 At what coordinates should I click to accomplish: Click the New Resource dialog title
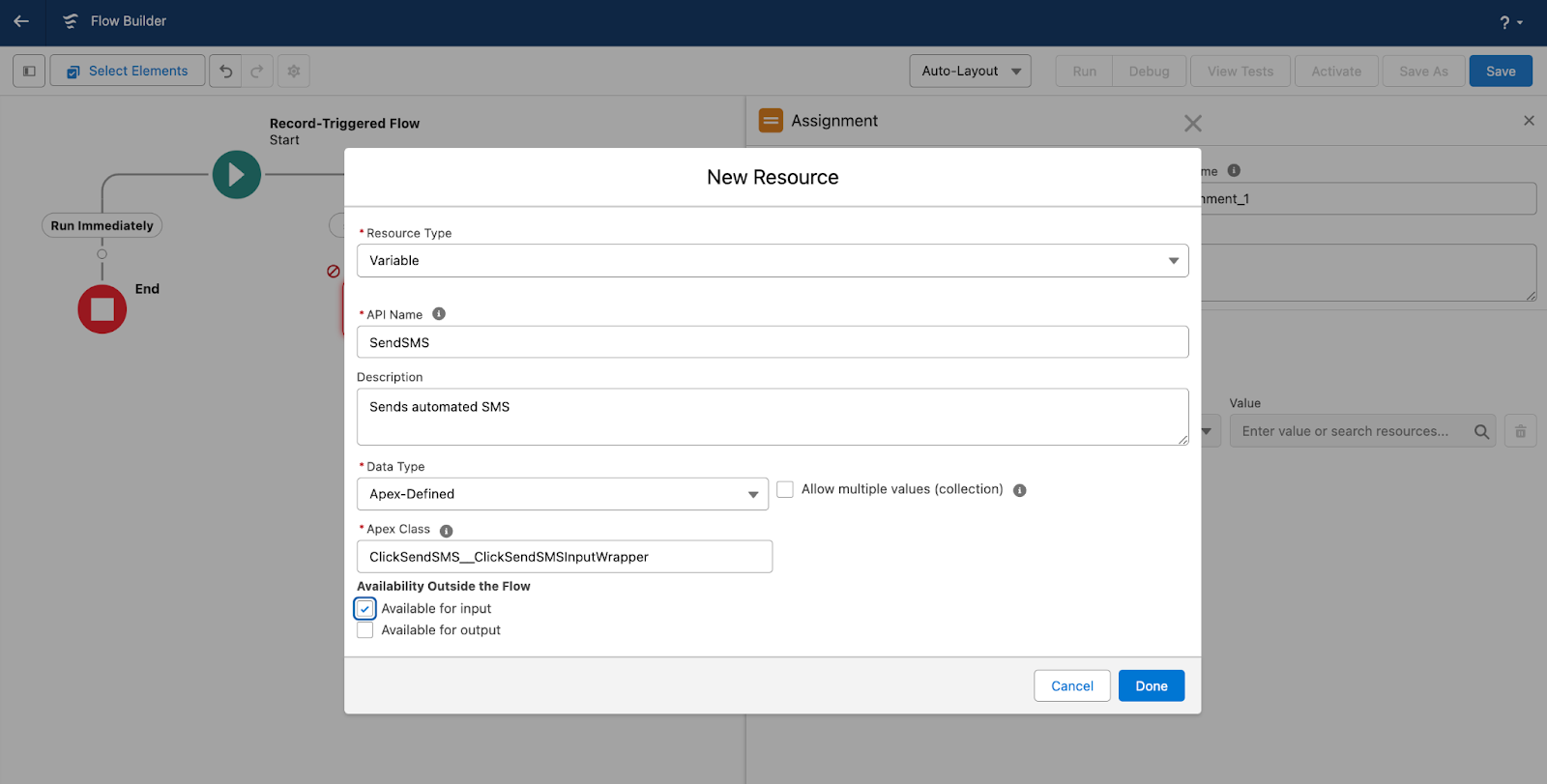pos(773,177)
